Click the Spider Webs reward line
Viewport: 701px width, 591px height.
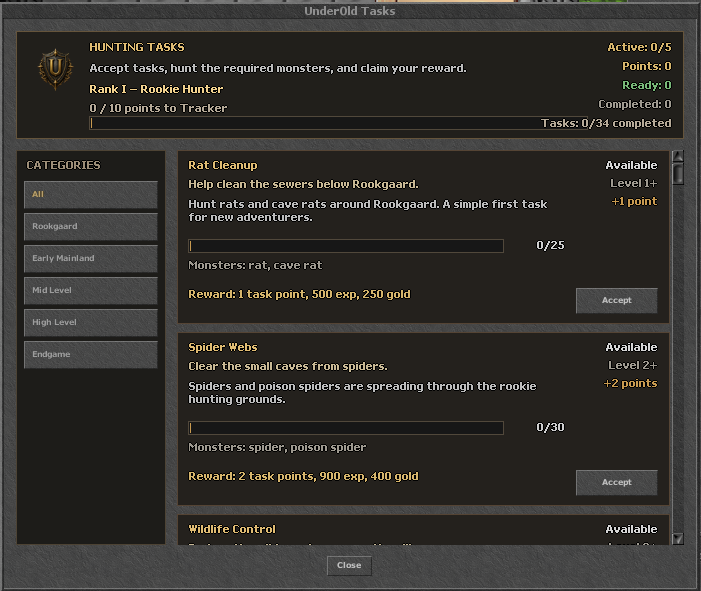pos(304,477)
